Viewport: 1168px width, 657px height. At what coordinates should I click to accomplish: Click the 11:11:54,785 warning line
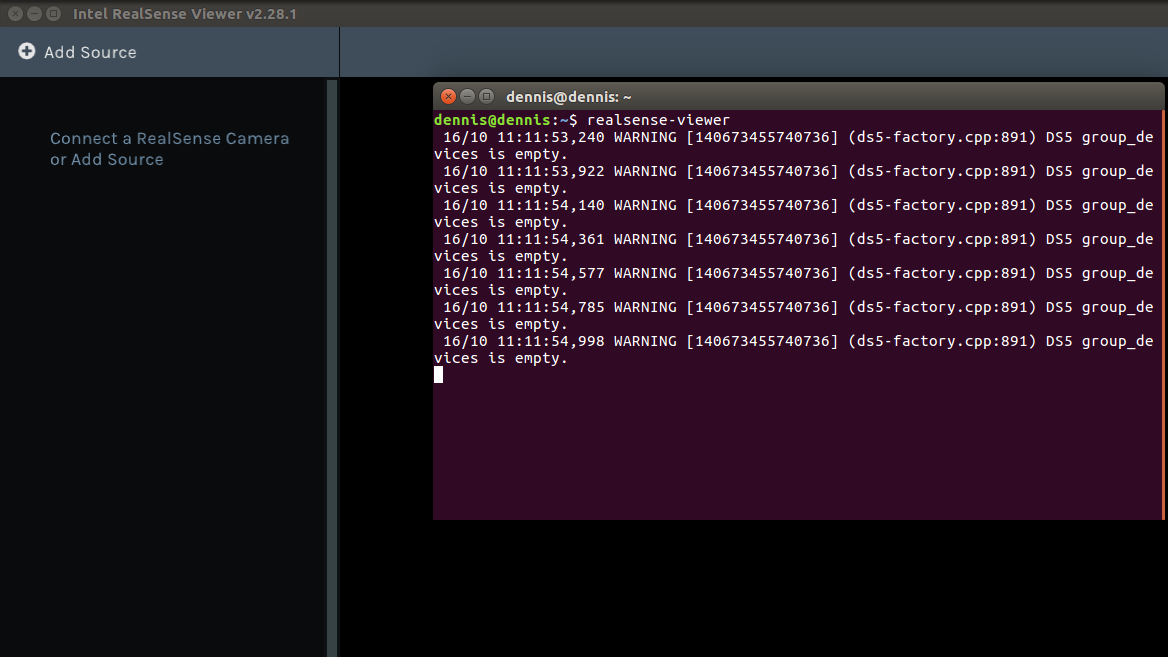[793, 316]
